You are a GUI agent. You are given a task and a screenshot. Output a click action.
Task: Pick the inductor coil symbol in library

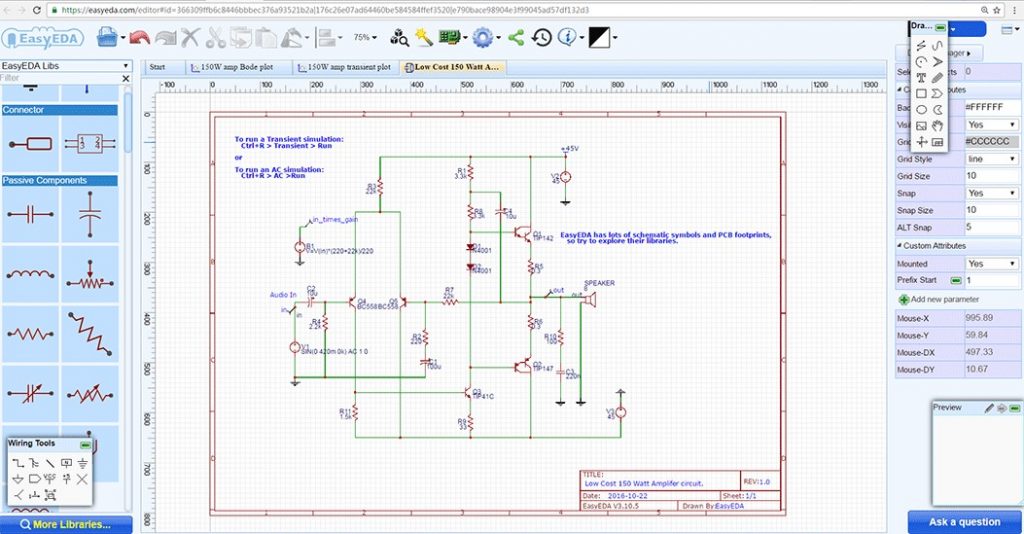(x=30, y=274)
